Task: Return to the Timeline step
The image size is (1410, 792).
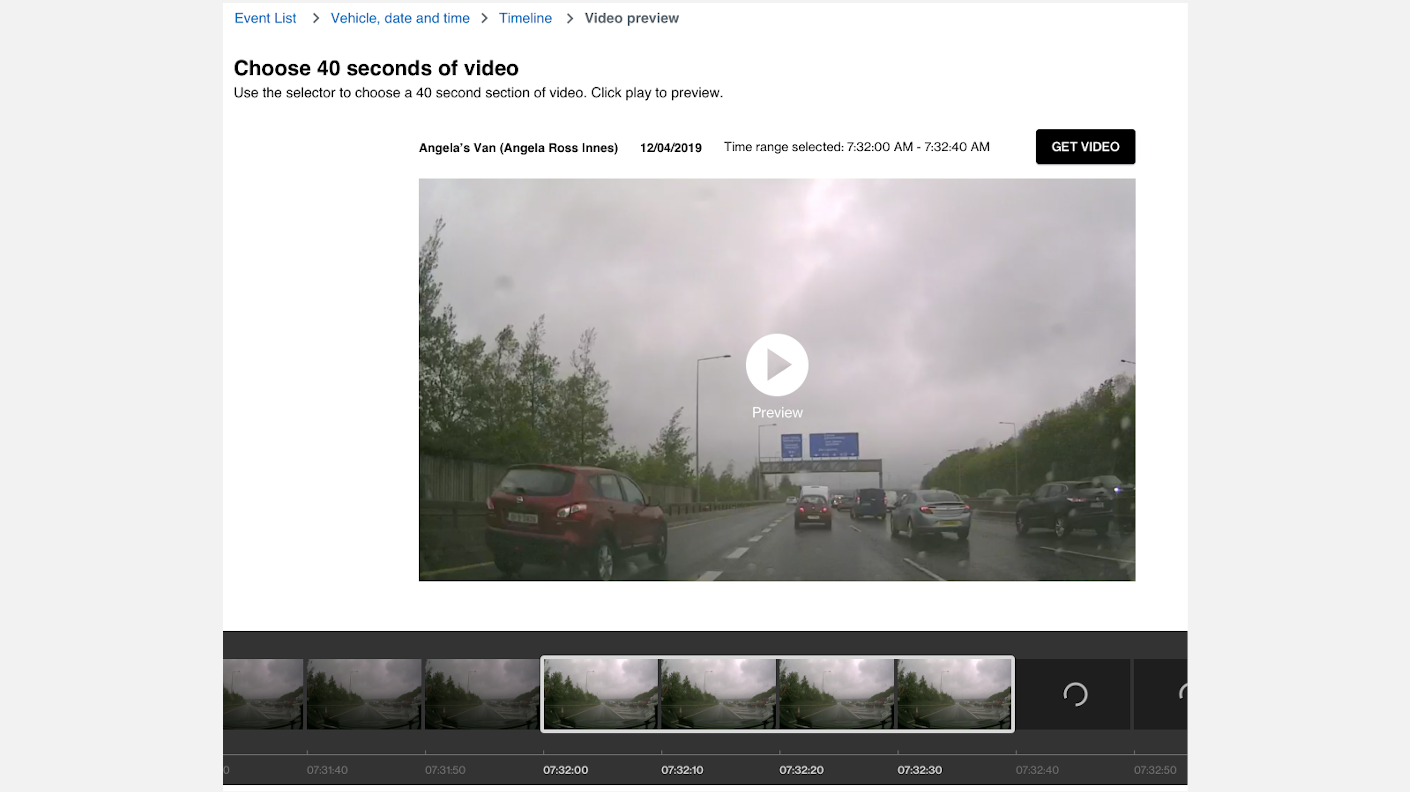Action: (x=525, y=18)
